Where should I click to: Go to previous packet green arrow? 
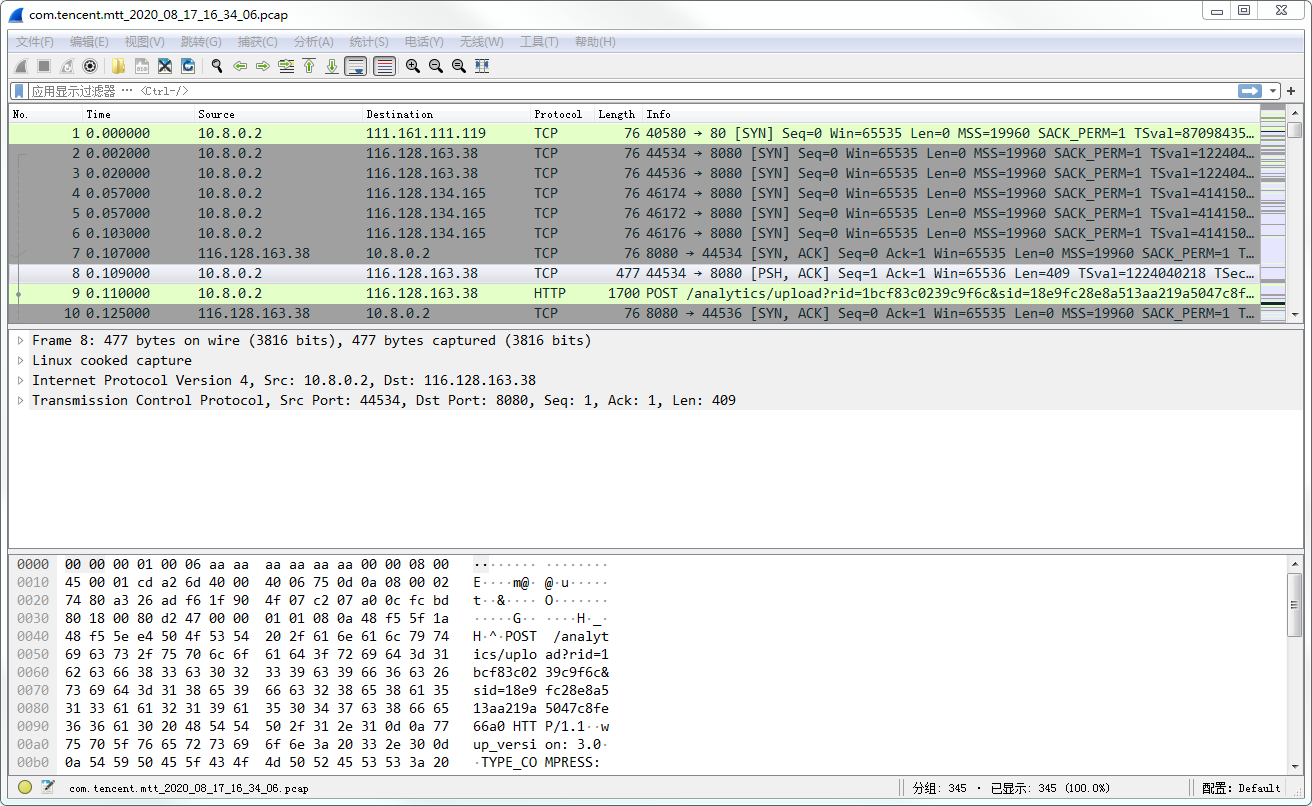[x=240, y=66]
